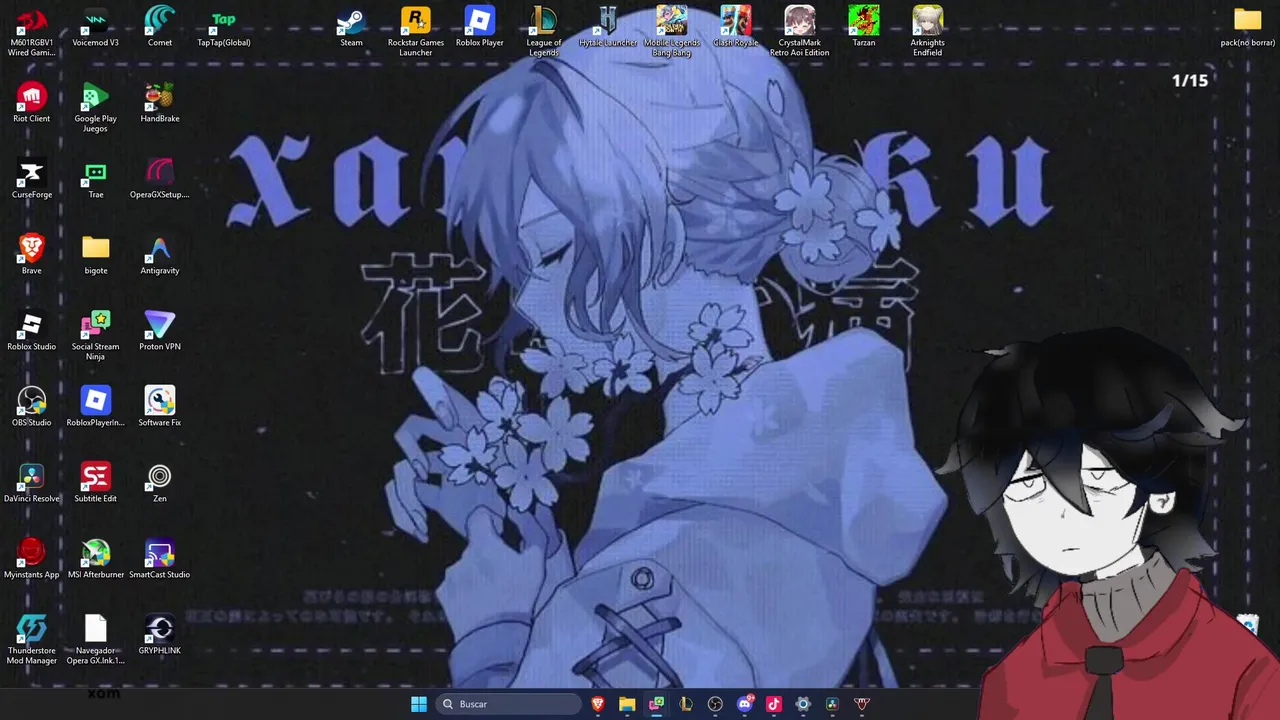Select the OperaGXSetup installer icon
Image resolution: width=1280 pixels, height=720 pixels.
(x=160, y=178)
